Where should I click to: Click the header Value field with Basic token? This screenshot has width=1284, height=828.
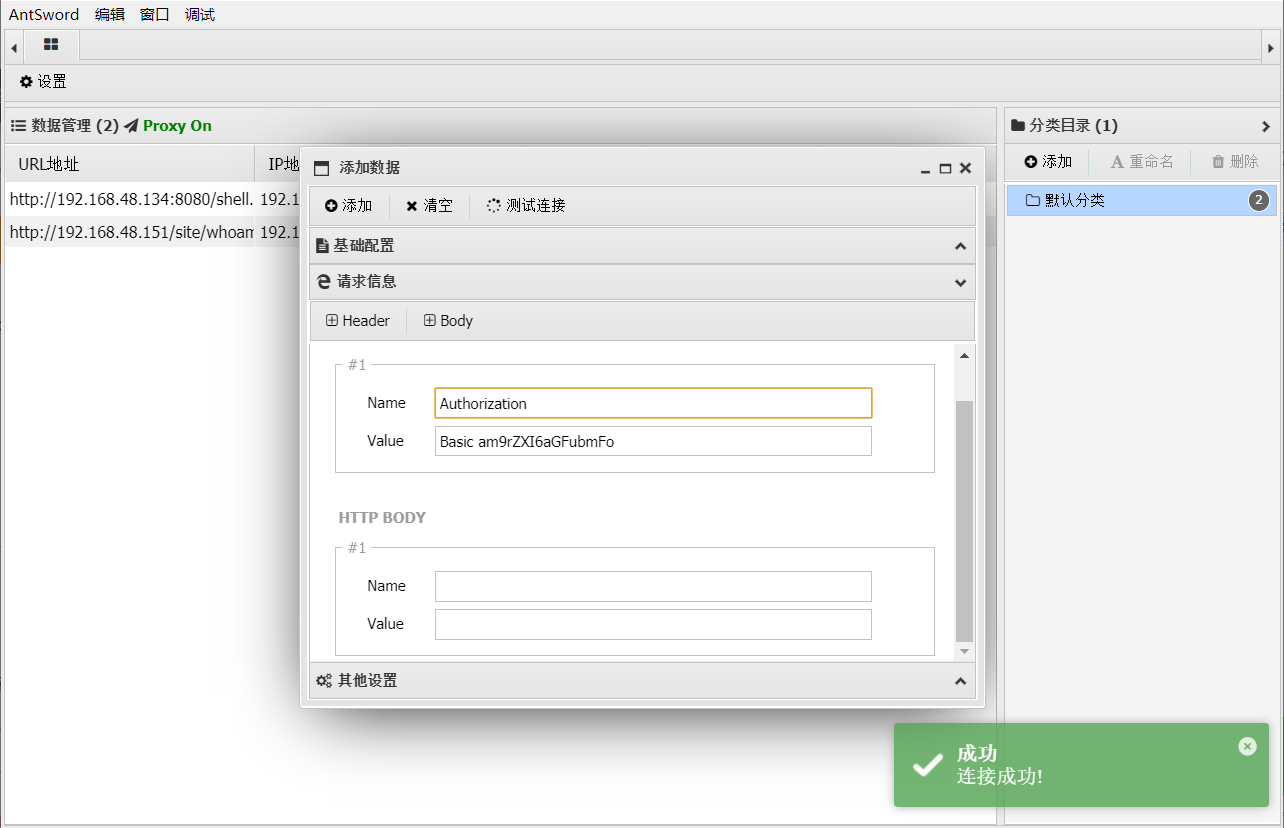click(653, 441)
